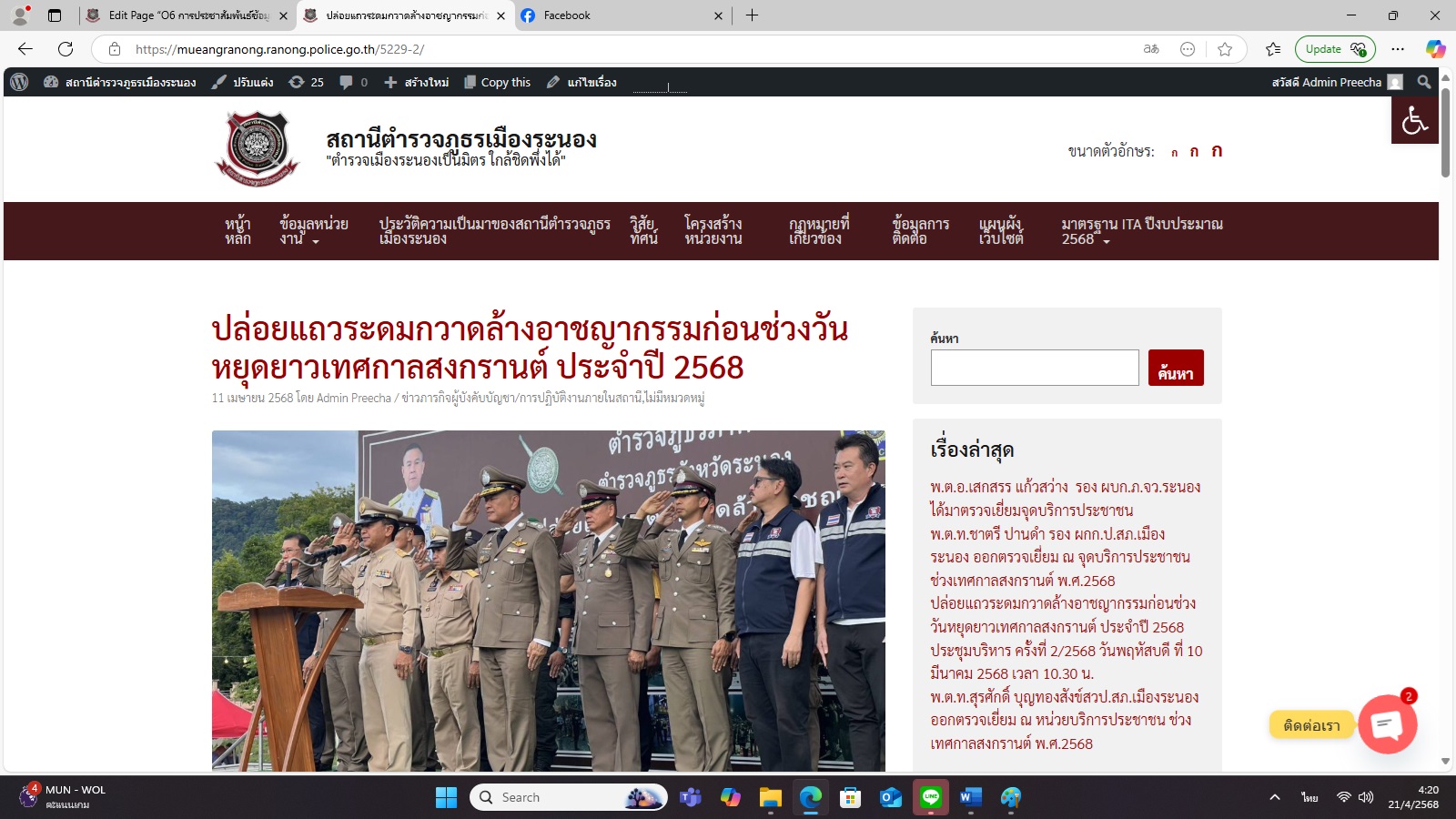Image resolution: width=1456 pixels, height=819 pixels.
Task: Refresh the browser page
Action: click(x=66, y=49)
